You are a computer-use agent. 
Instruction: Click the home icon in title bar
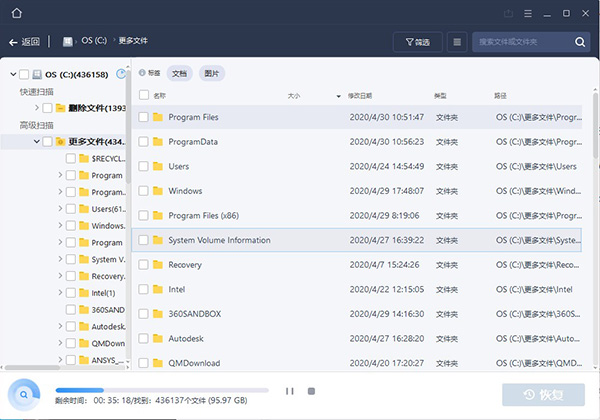pos(14,13)
